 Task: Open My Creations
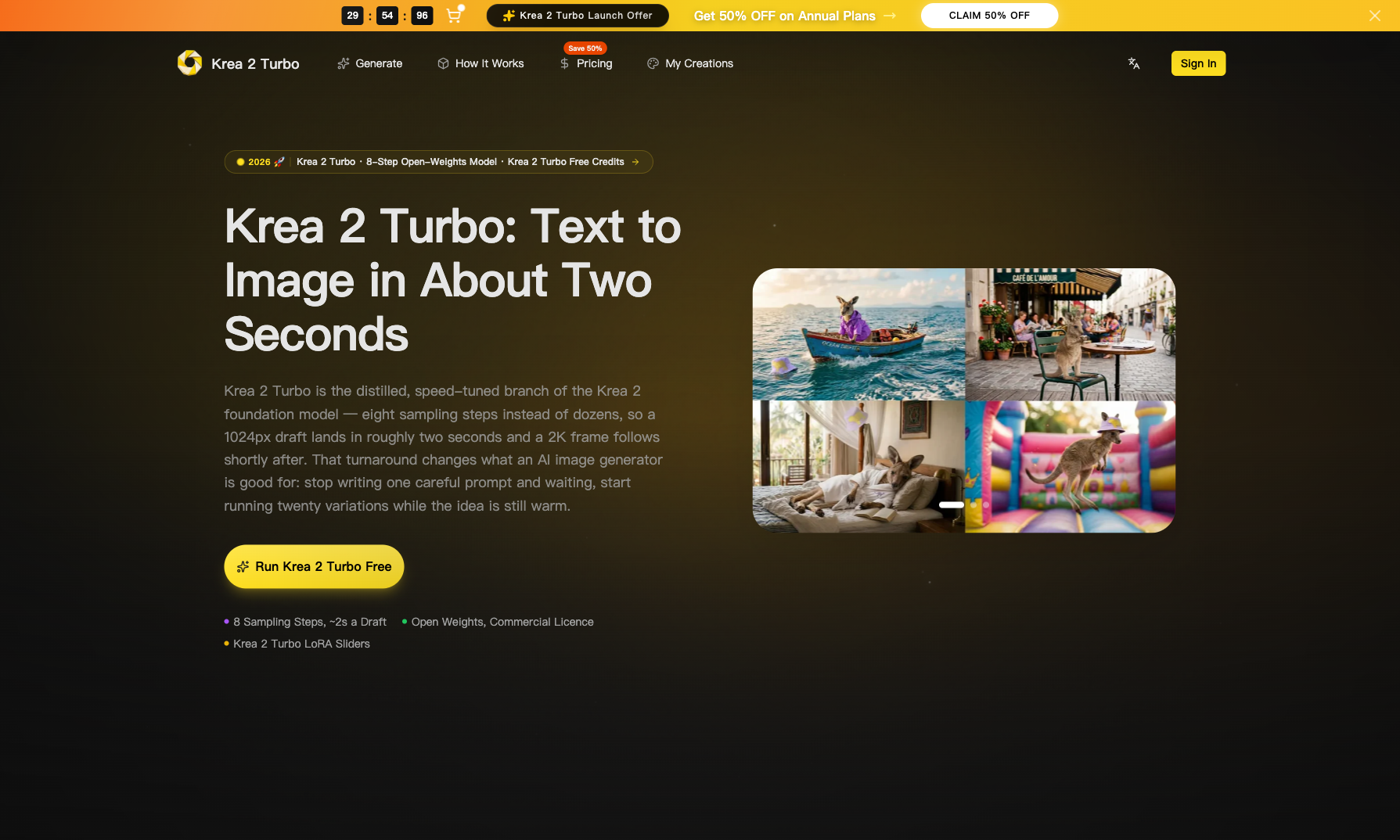tap(690, 63)
